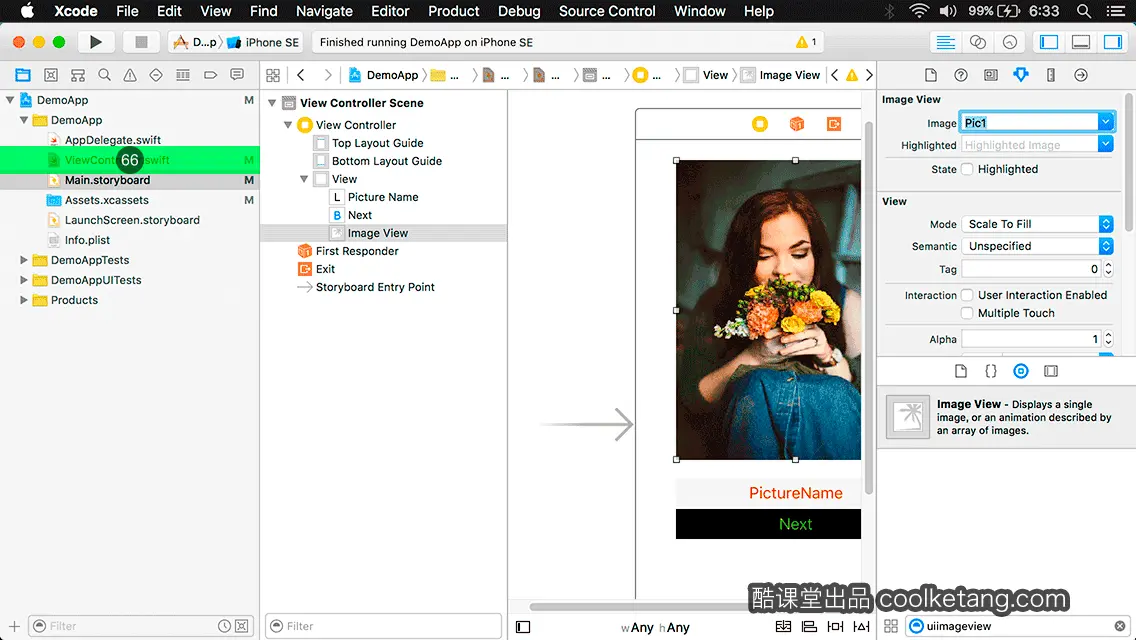Viewport: 1136px width, 640px height.
Task: Collapse the View Controller Scene
Action: [x=272, y=103]
